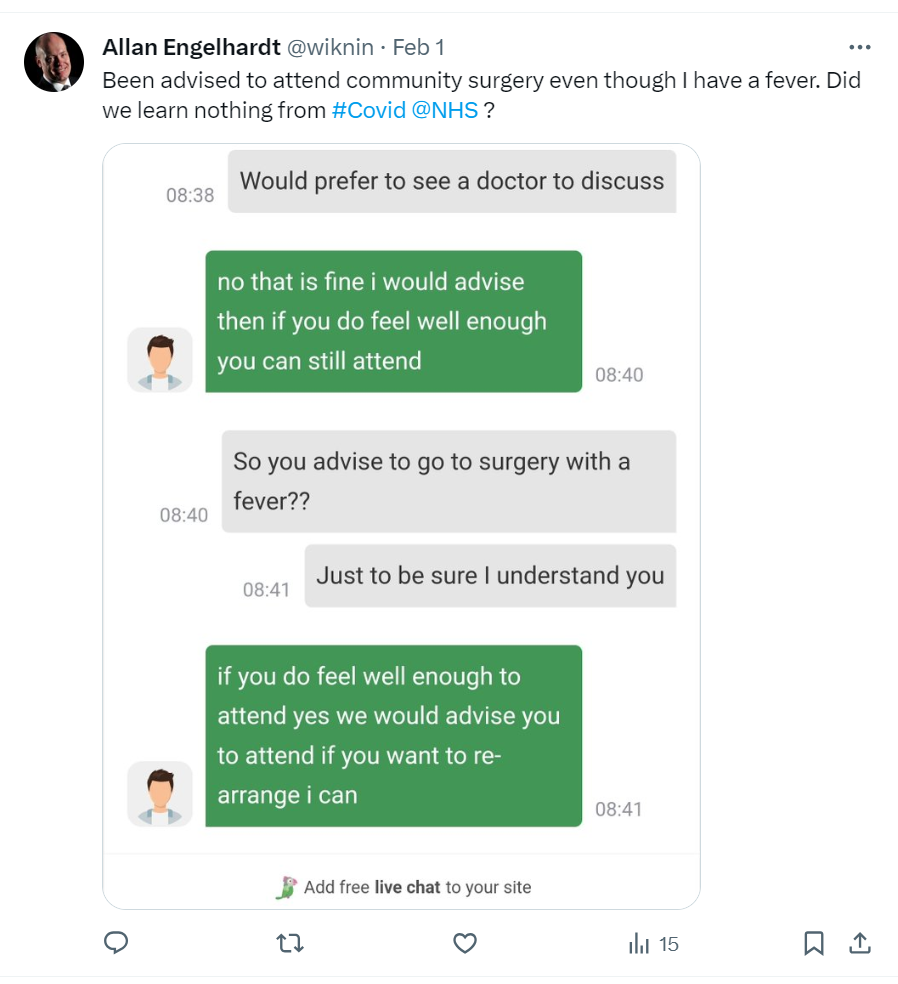Open the #Covid hashtag
The width and height of the screenshot is (898, 984).
pos(368,110)
